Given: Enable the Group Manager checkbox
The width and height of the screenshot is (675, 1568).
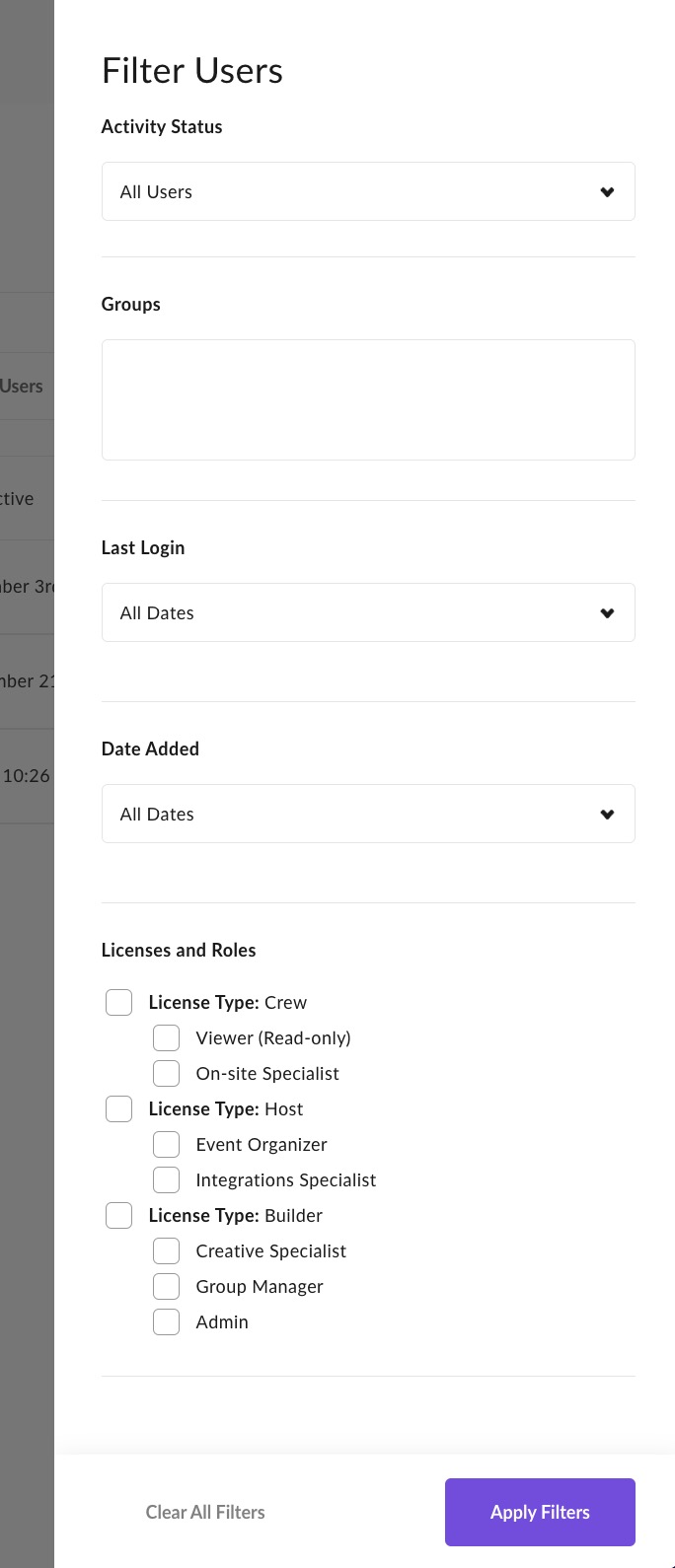Looking at the screenshot, I should [166, 1286].
